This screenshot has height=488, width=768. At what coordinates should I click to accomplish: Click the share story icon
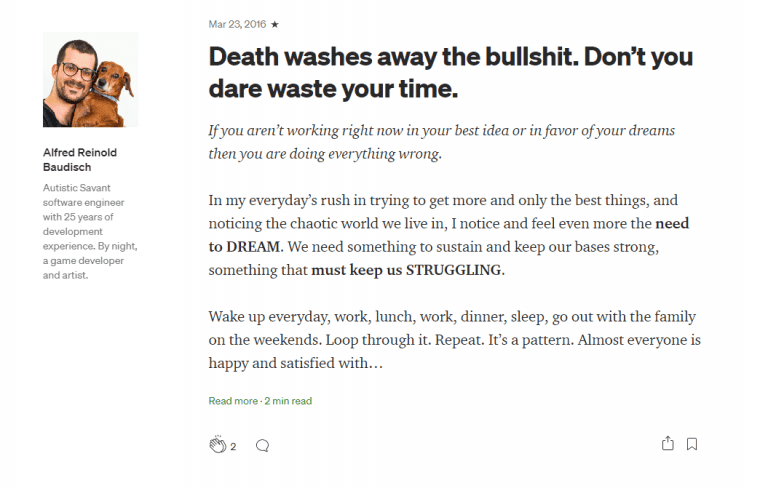[667, 444]
